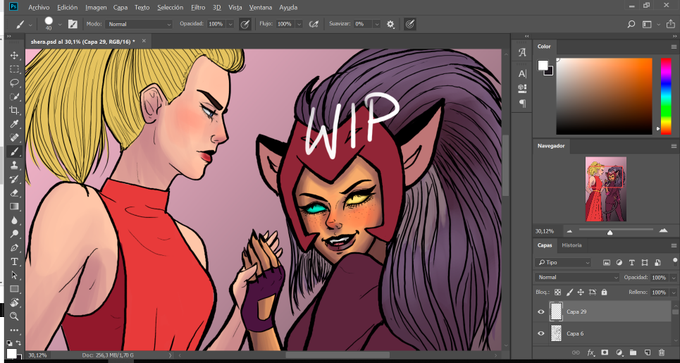The width and height of the screenshot is (680, 363).
Task: Select the Hand tool
Action: (x=14, y=302)
